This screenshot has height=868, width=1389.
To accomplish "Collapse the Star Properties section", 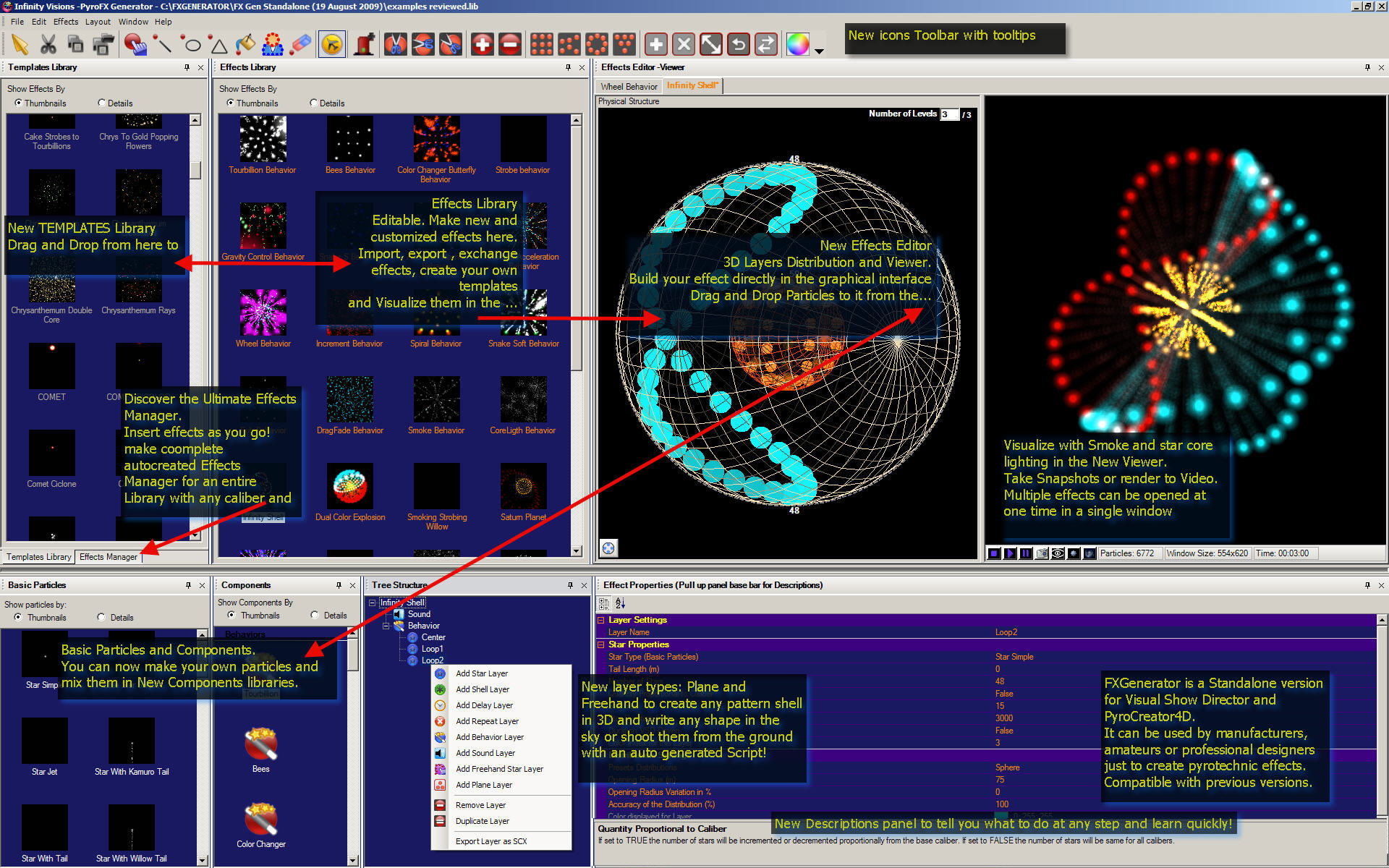I will click(x=601, y=644).
